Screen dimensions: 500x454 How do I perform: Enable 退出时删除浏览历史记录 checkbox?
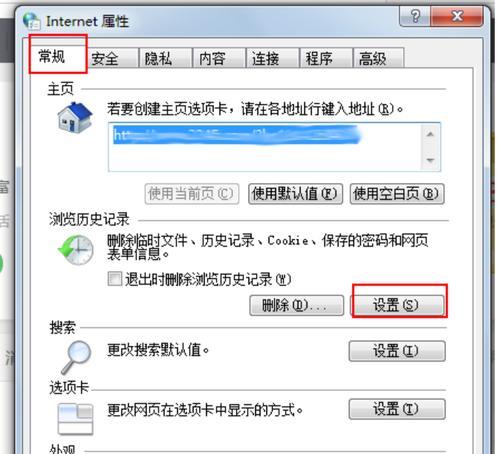(x=115, y=279)
